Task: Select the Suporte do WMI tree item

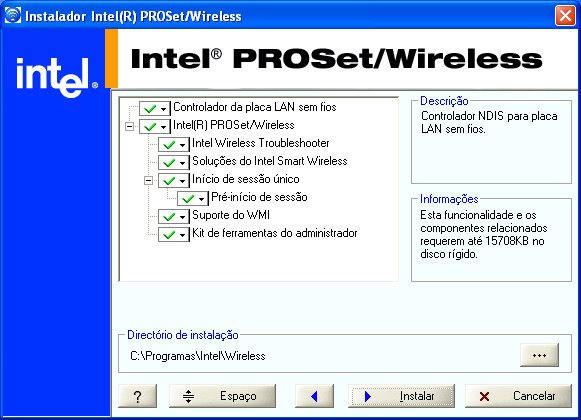Action: (231, 215)
